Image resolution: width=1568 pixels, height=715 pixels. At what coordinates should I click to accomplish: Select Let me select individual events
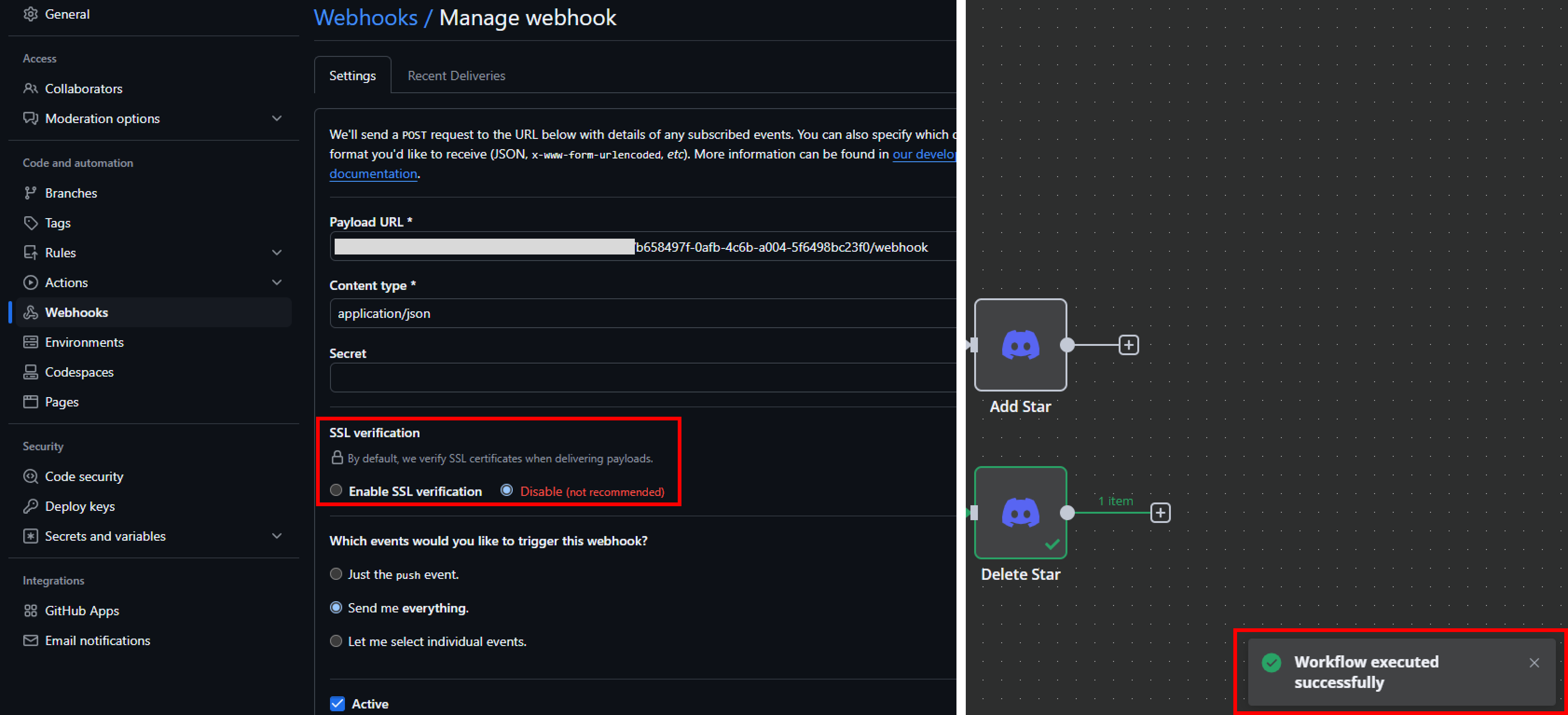336,641
